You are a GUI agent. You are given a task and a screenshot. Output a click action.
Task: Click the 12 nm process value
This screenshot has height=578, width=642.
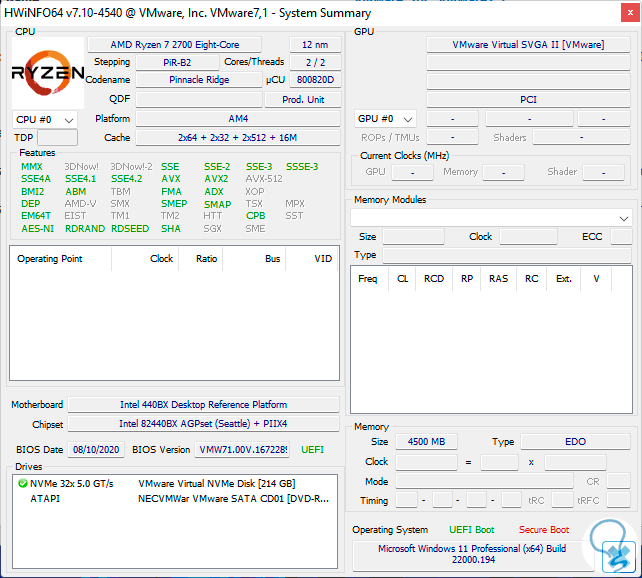315,45
